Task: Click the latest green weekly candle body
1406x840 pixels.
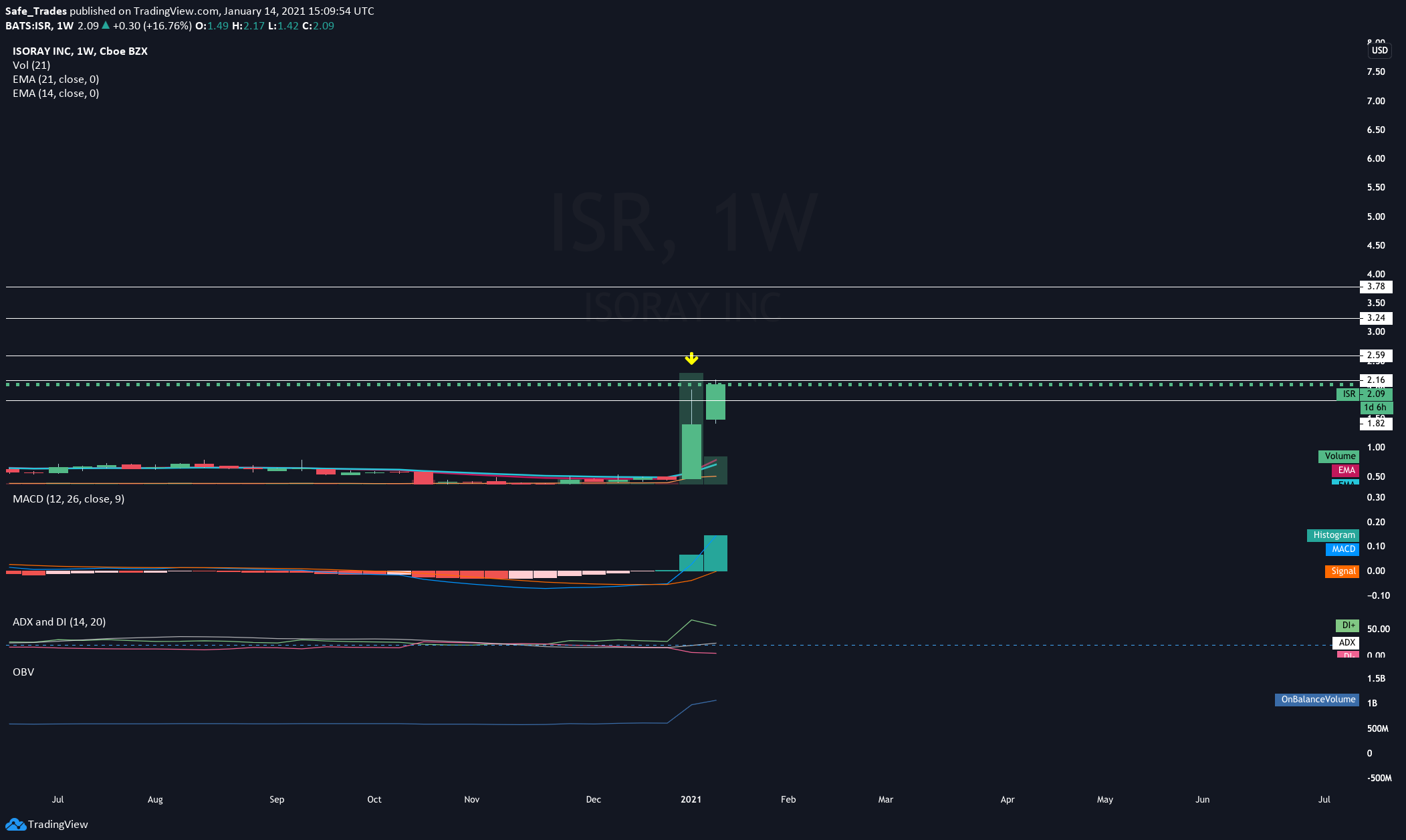Action: [715, 401]
